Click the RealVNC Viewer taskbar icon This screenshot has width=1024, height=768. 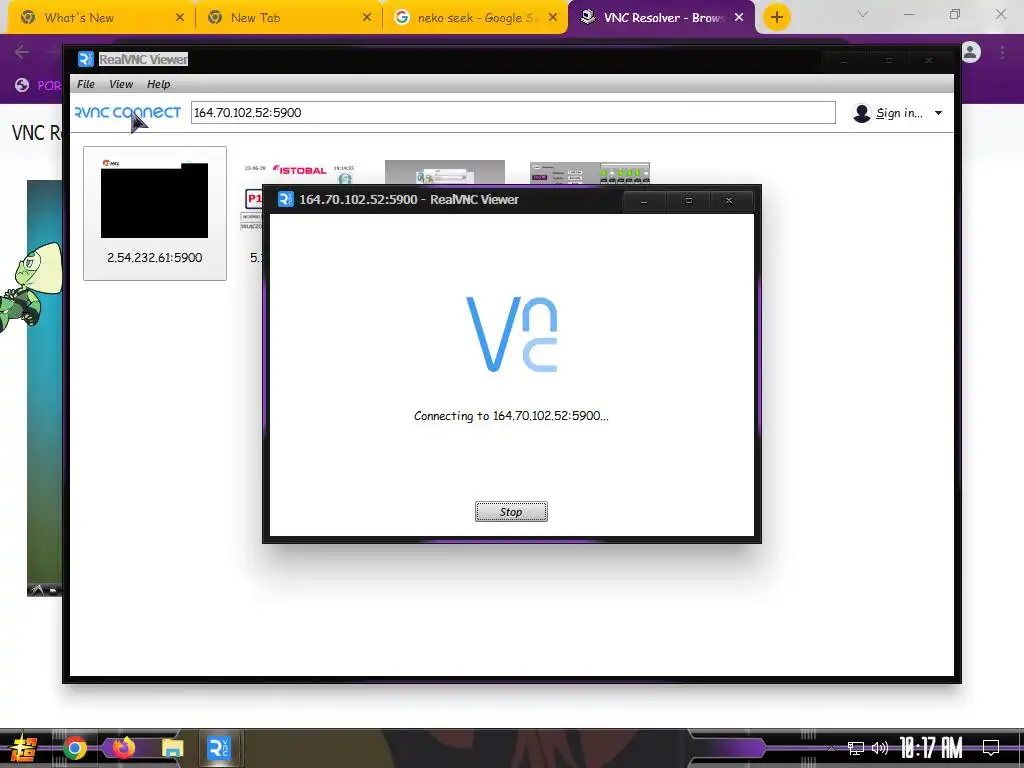point(218,748)
